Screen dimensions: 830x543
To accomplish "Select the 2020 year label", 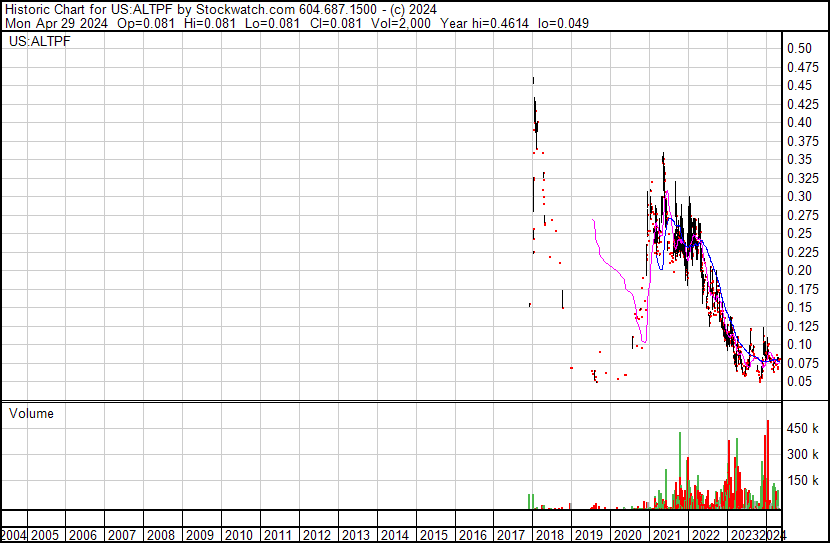I will [x=628, y=535].
